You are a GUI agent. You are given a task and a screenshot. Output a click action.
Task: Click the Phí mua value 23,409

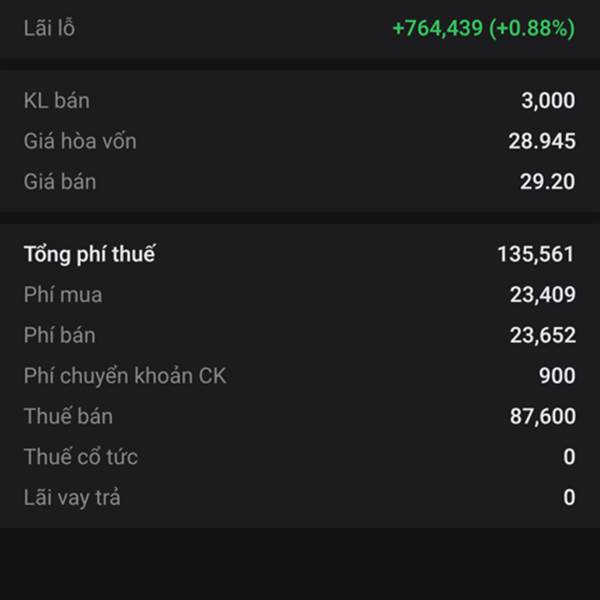542,295
